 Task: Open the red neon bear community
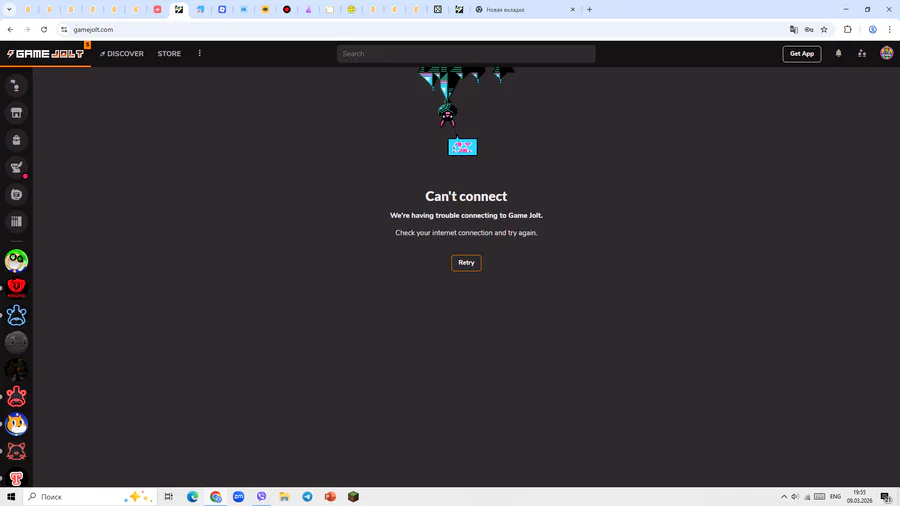tap(16, 397)
